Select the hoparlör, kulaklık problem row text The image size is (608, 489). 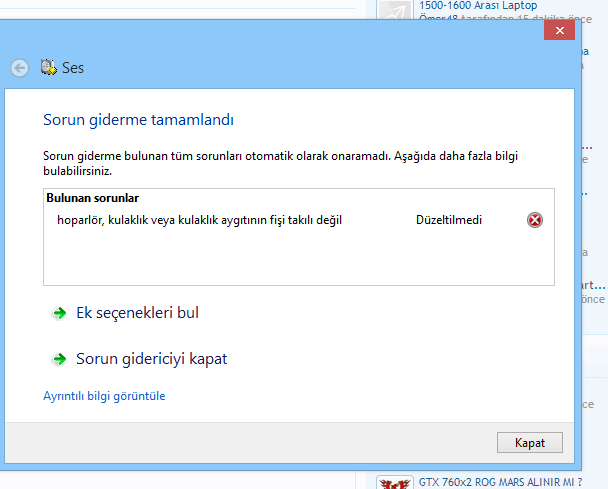coord(199,220)
